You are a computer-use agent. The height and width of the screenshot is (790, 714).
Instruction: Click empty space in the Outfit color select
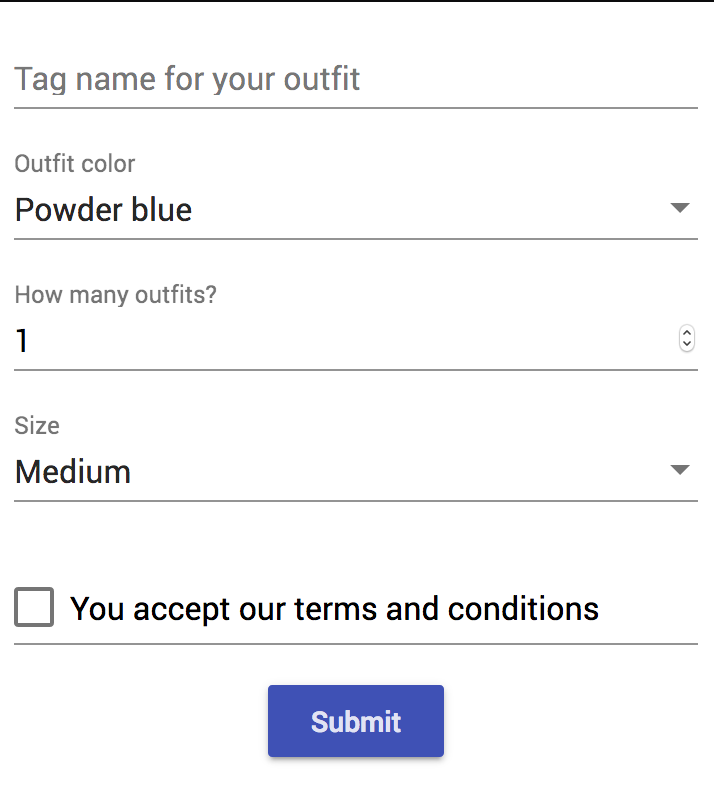point(428,210)
